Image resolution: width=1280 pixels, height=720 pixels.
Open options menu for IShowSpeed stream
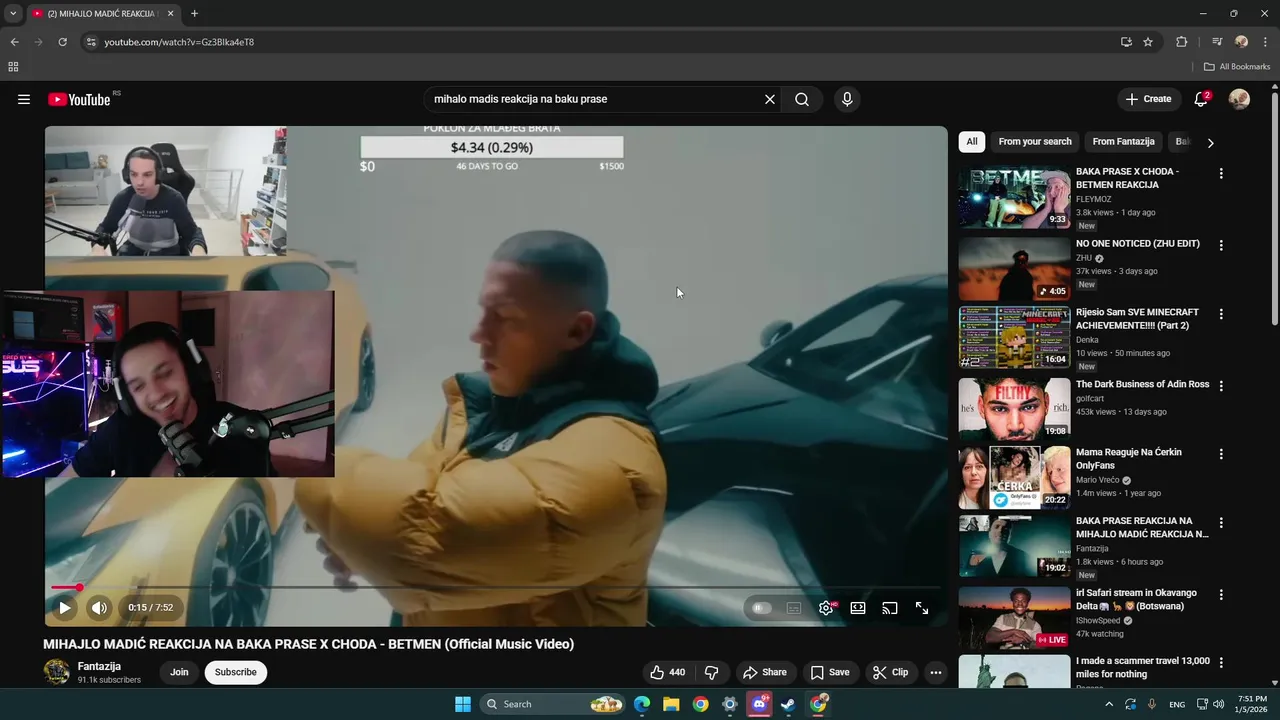coord(1221,594)
